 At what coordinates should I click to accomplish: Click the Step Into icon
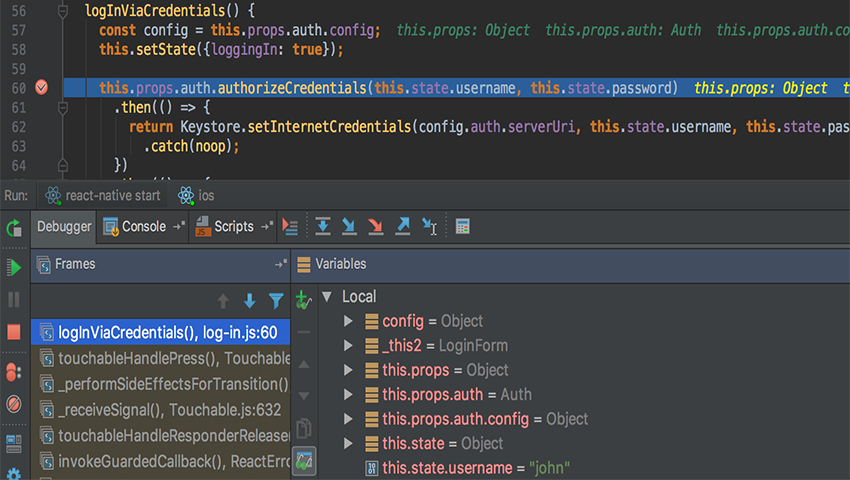point(349,227)
